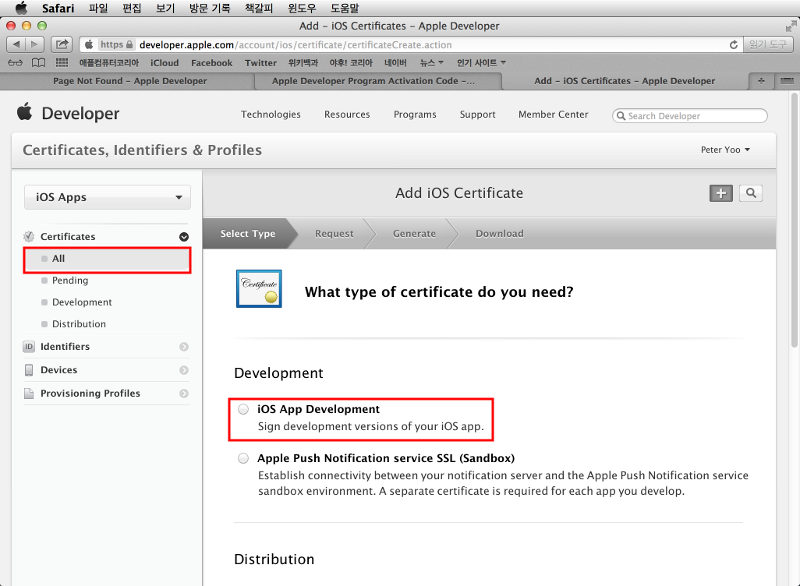The width and height of the screenshot is (800, 586).
Task: Open the 방문 기록 menu
Action: click(x=209, y=8)
